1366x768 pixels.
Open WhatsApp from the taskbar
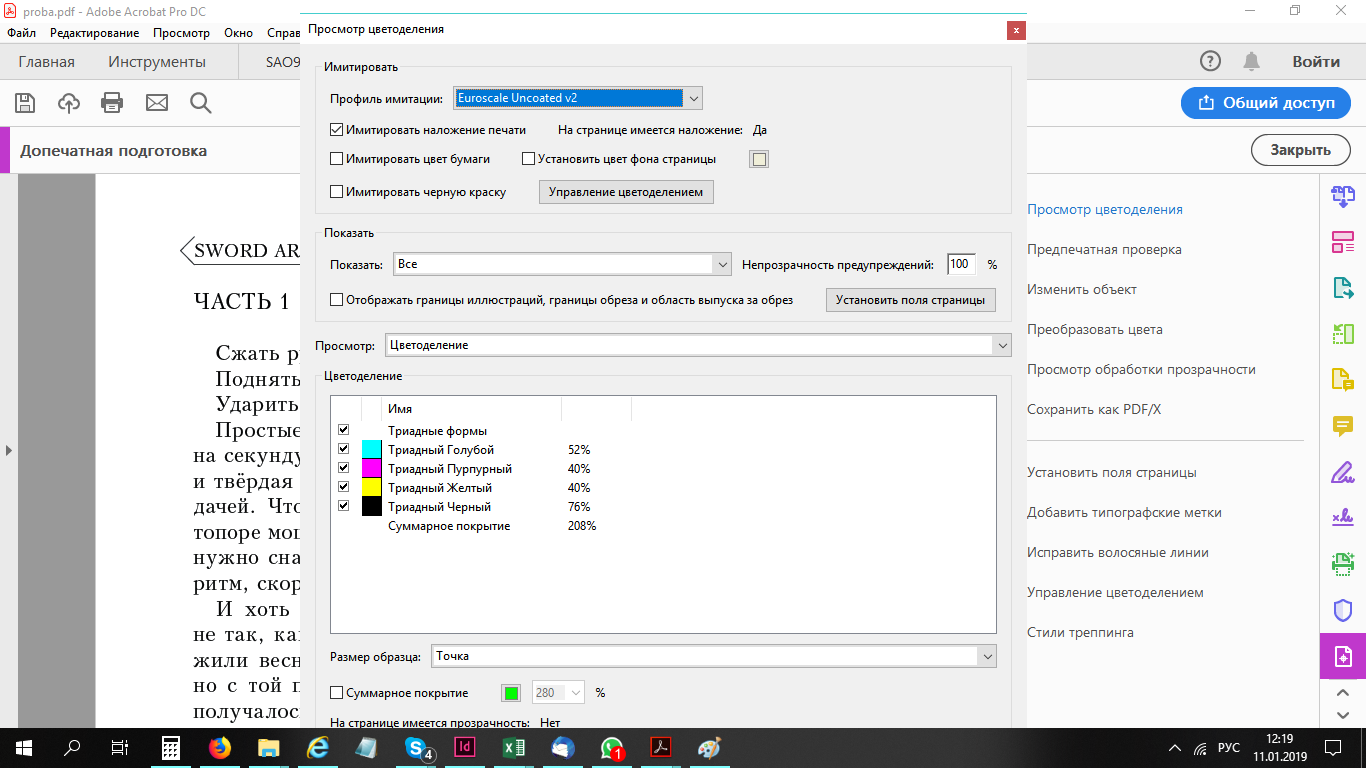click(x=611, y=747)
